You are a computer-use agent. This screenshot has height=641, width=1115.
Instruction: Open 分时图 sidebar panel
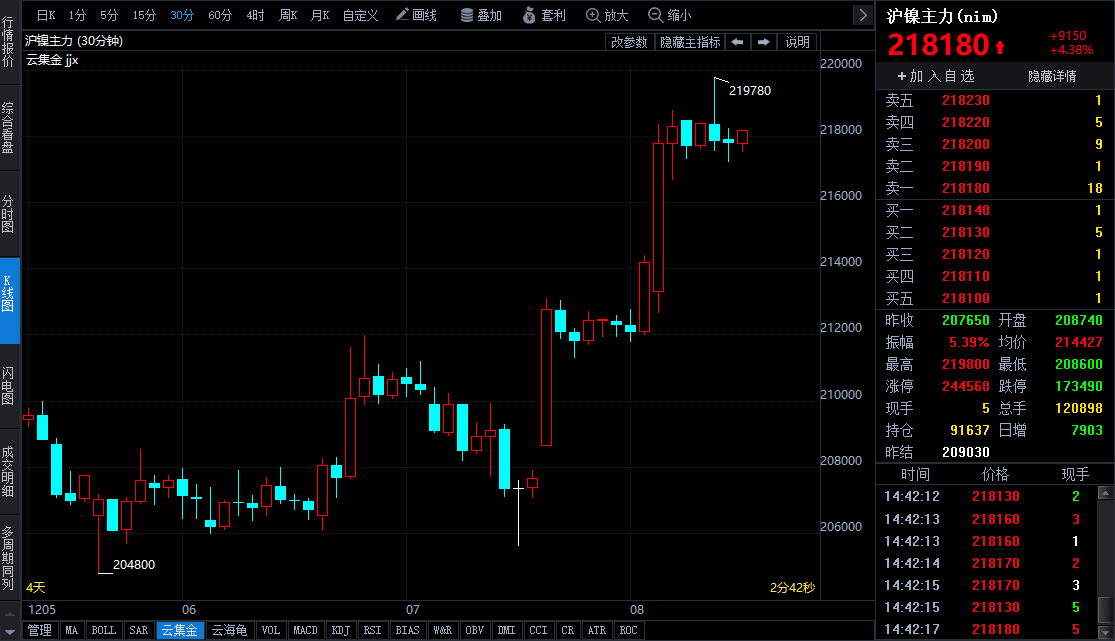click(x=8, y=214)
